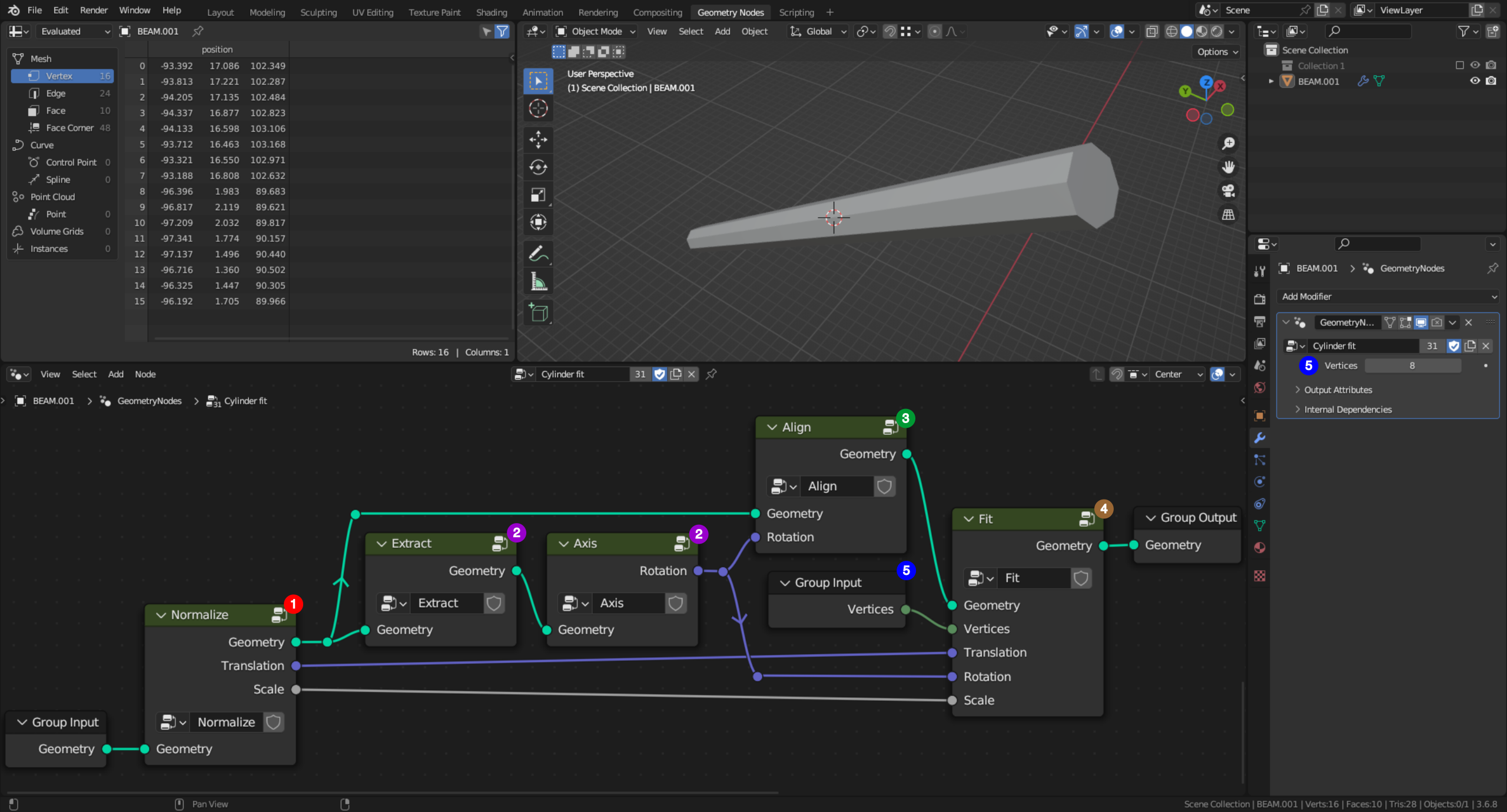Open the viewport Options dropdown

coord(1217,52)
